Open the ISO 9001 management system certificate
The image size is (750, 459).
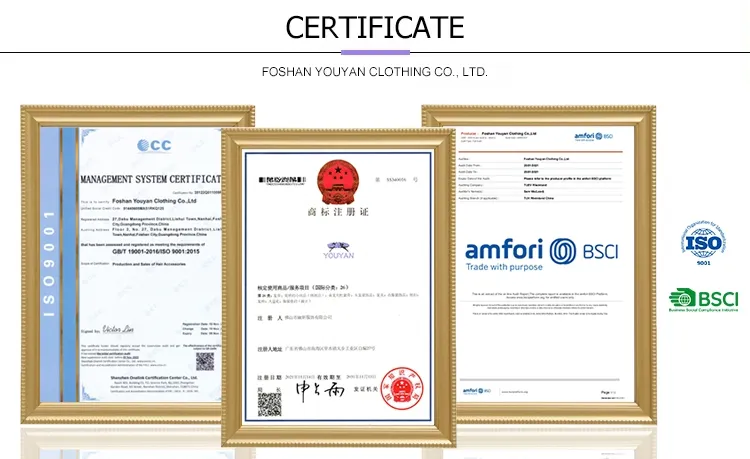click(x=122, y=264)
